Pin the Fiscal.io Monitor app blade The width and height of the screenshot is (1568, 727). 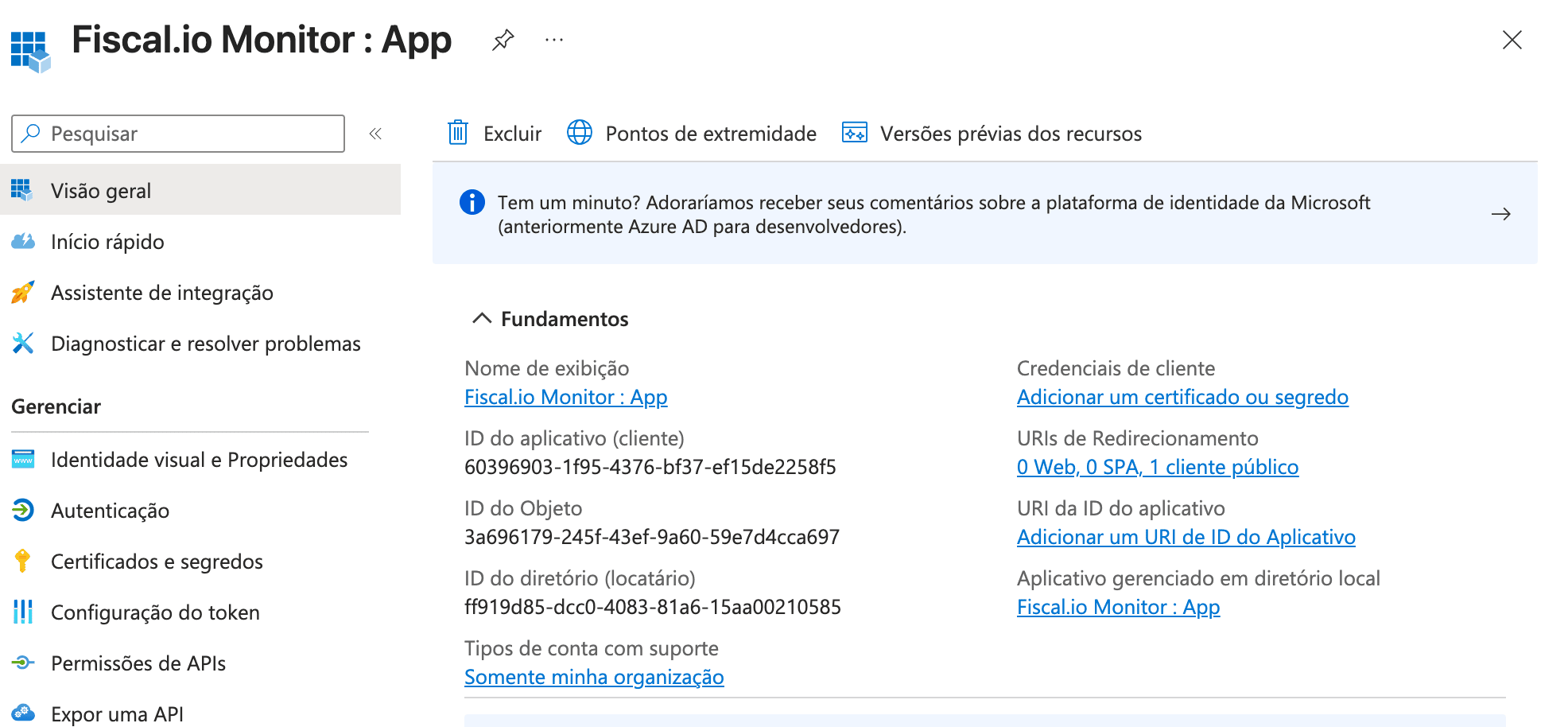(x=503, y=40)
